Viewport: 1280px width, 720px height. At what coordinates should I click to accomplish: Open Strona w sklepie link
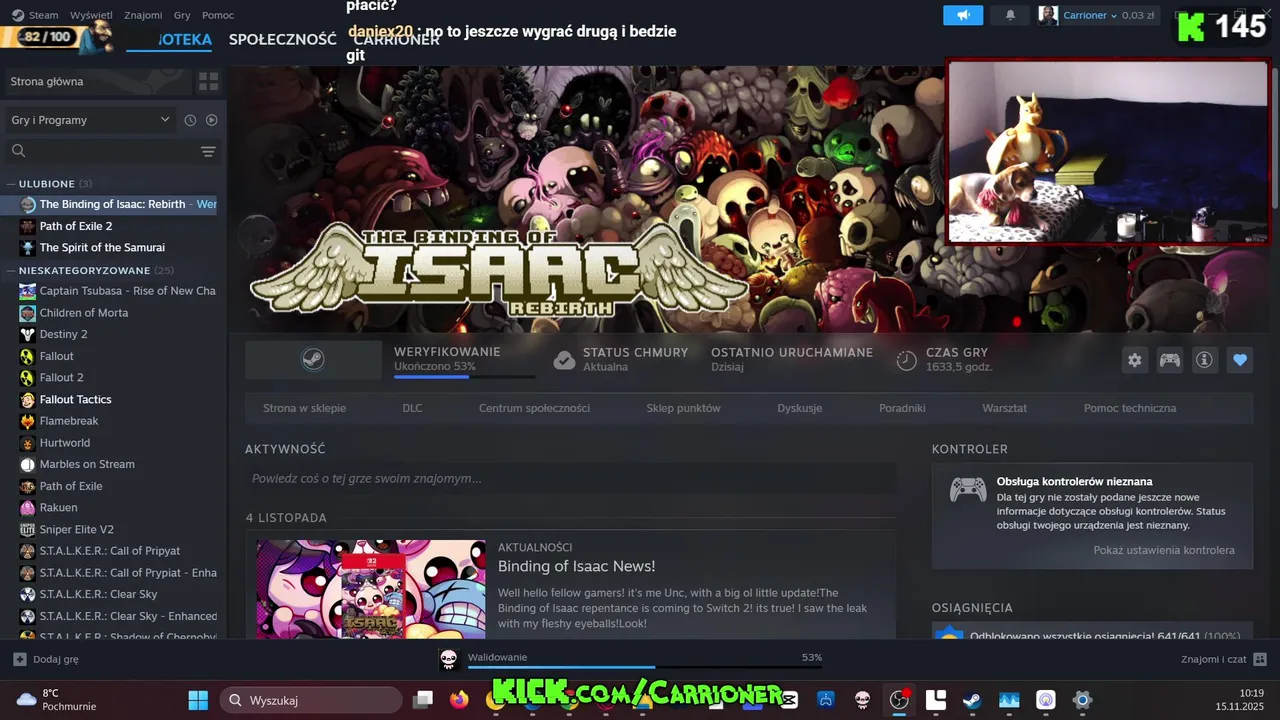pyautogui.click(x=304, y=408)
